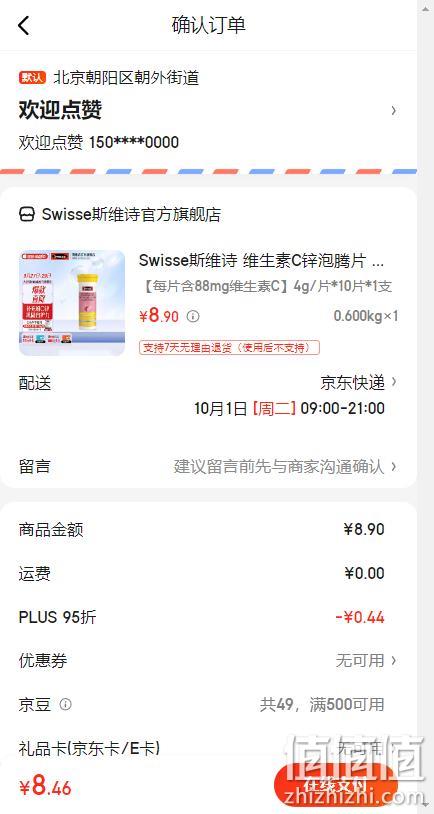The height and width of the screenshot is (814, 434).
Task: Open the 留言 message entry row
Action: [208, 466]
